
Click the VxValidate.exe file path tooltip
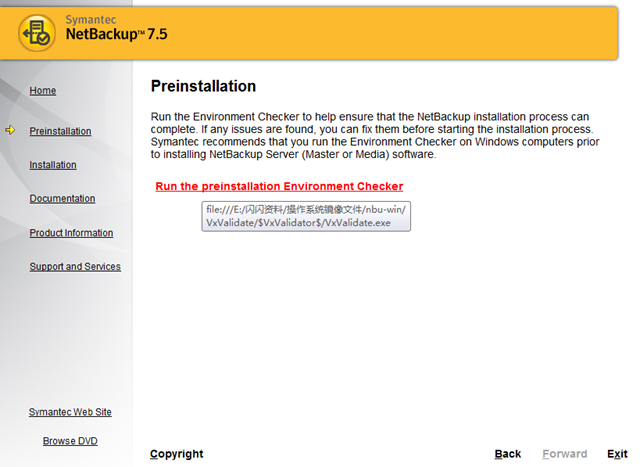tap(306, 216)
